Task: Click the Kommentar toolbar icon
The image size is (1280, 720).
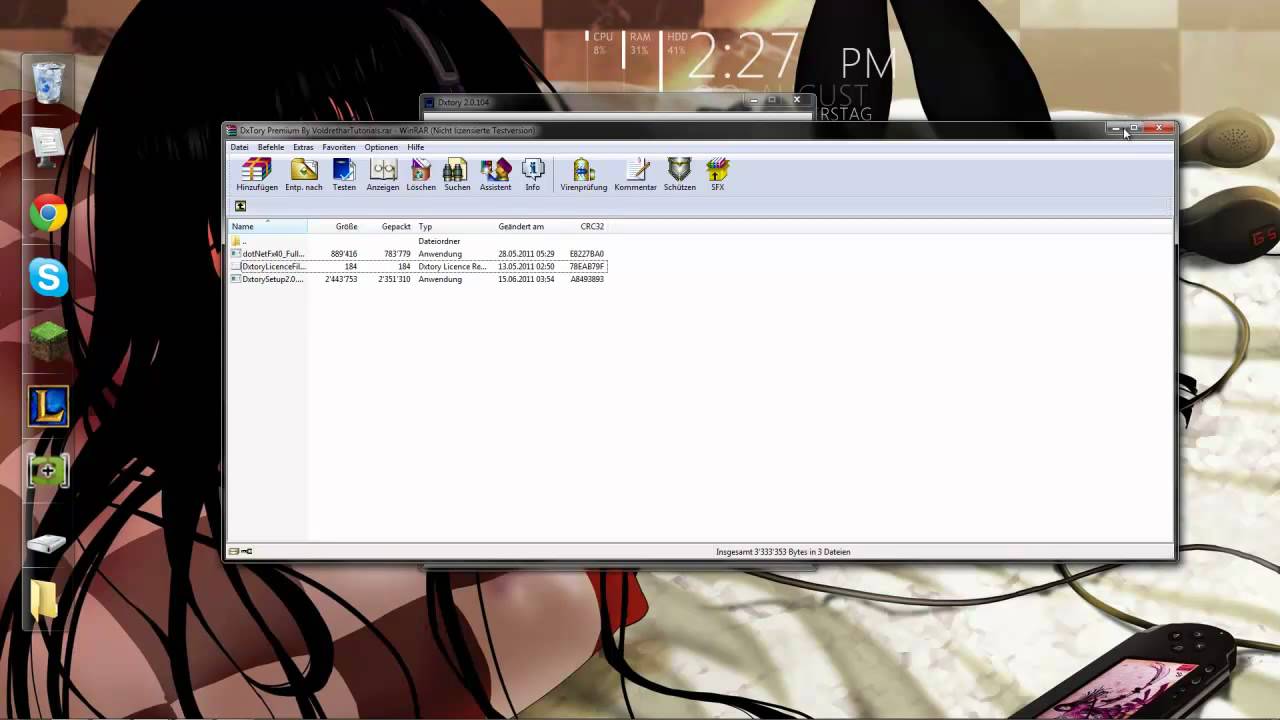Action: point(636,174)
